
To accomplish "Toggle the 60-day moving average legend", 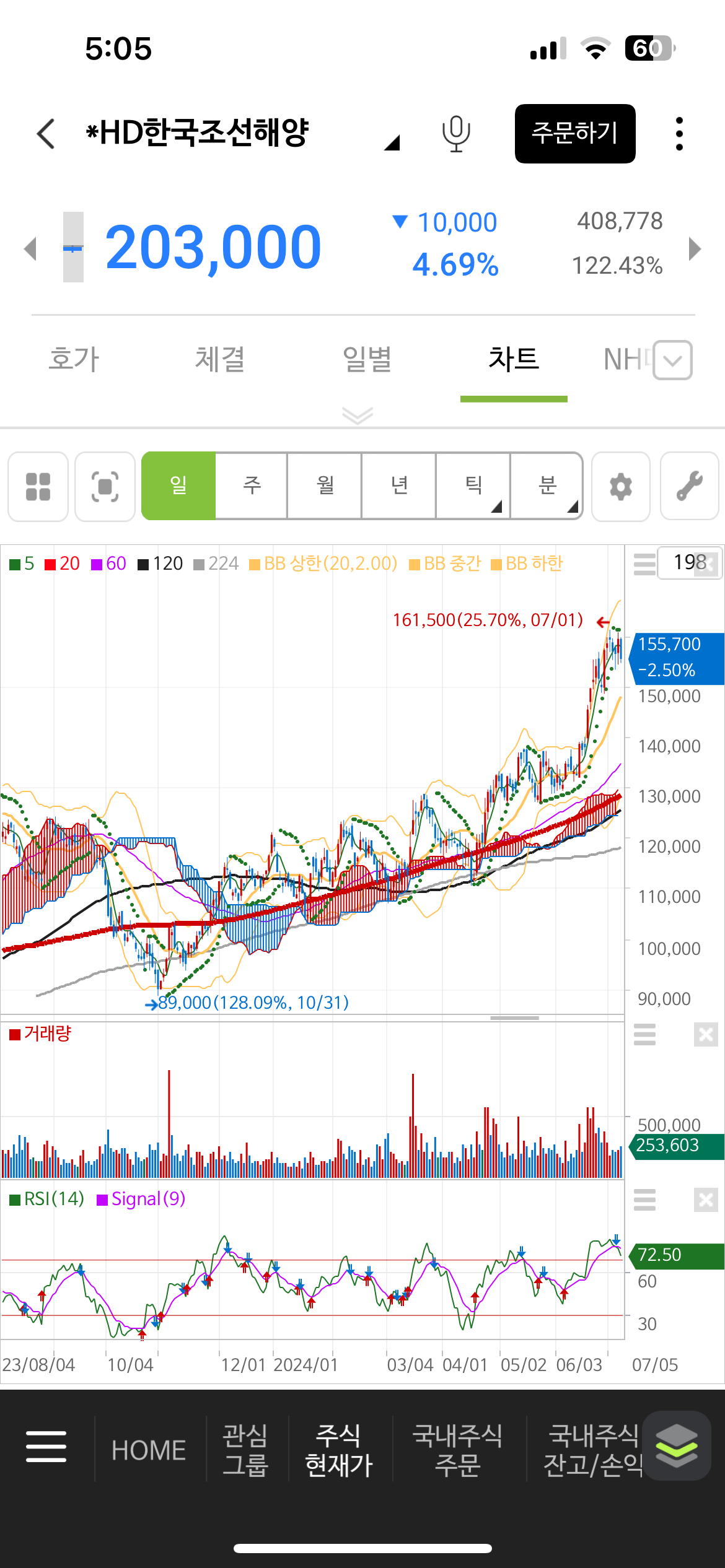I will point(108,564).
